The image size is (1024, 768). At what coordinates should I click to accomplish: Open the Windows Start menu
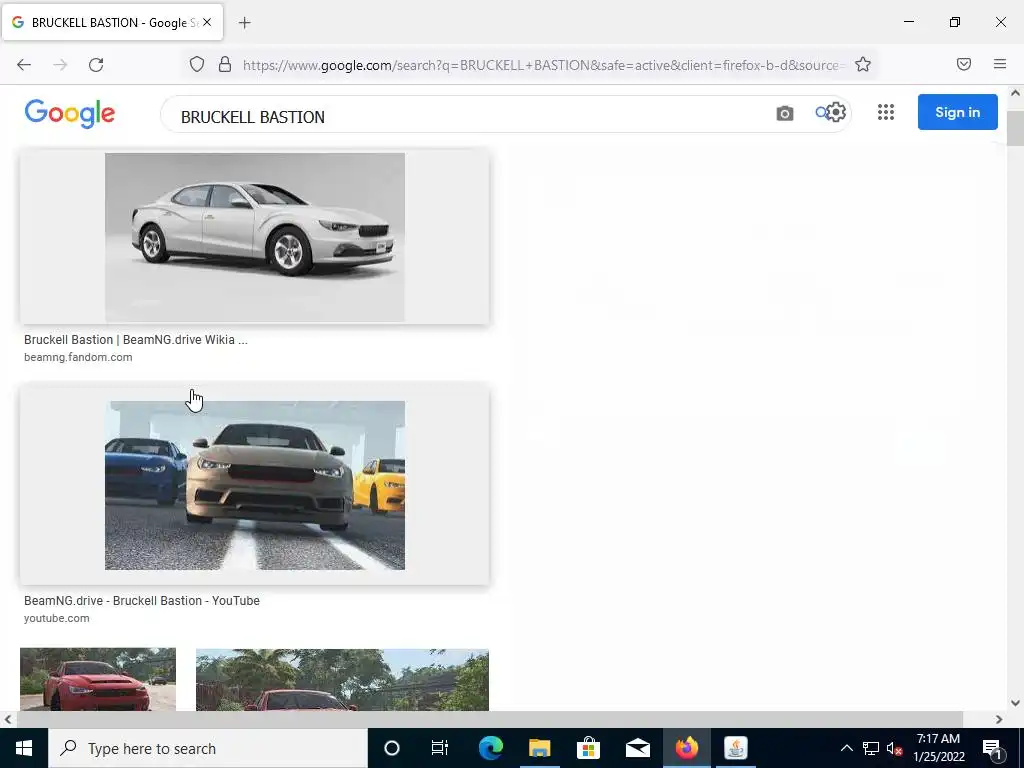(24, 748)
